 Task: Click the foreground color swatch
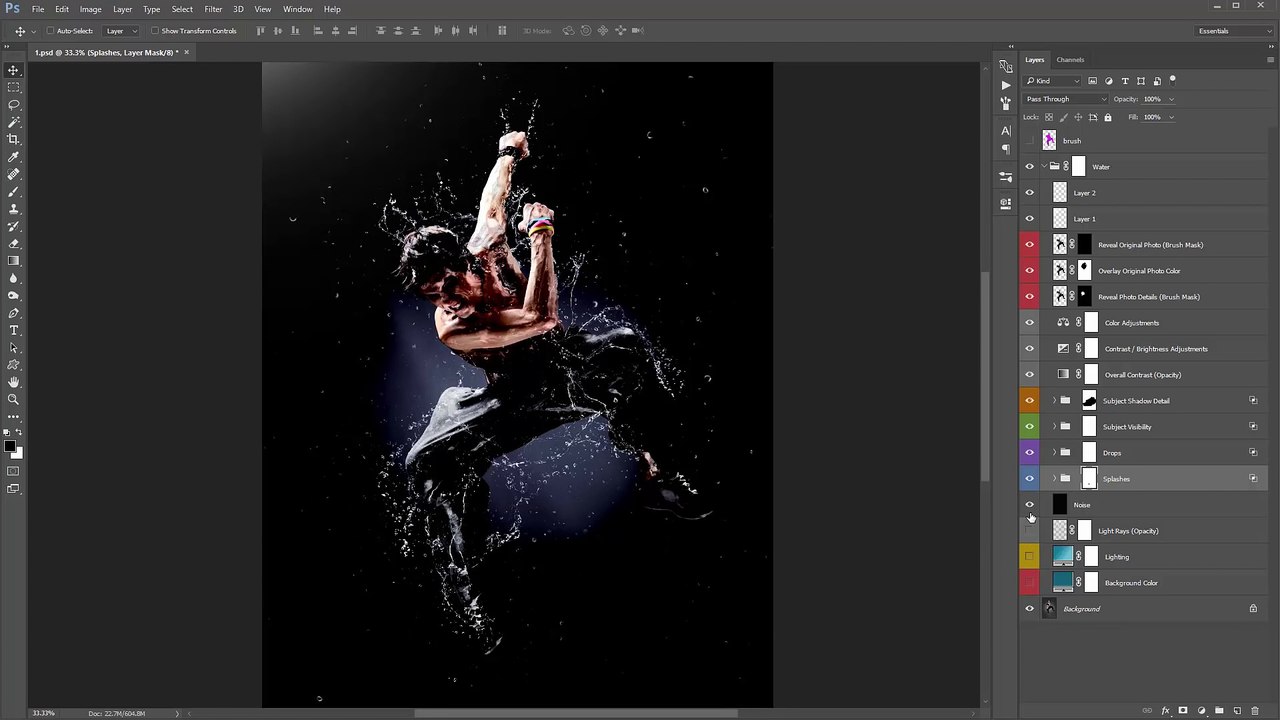(x=10, y=447)
